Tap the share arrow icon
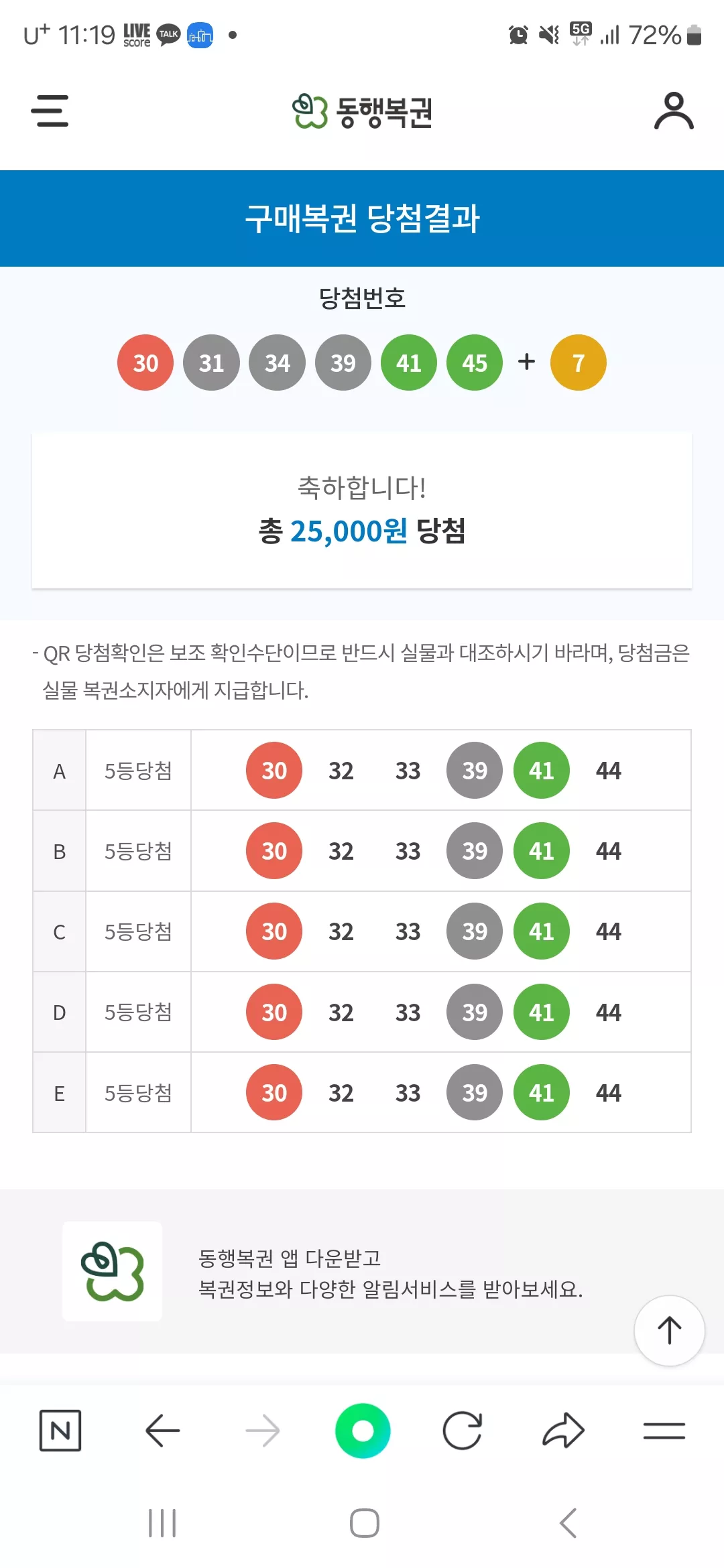The width and height of the screenshot is (724, 1568). [563, 1431]
